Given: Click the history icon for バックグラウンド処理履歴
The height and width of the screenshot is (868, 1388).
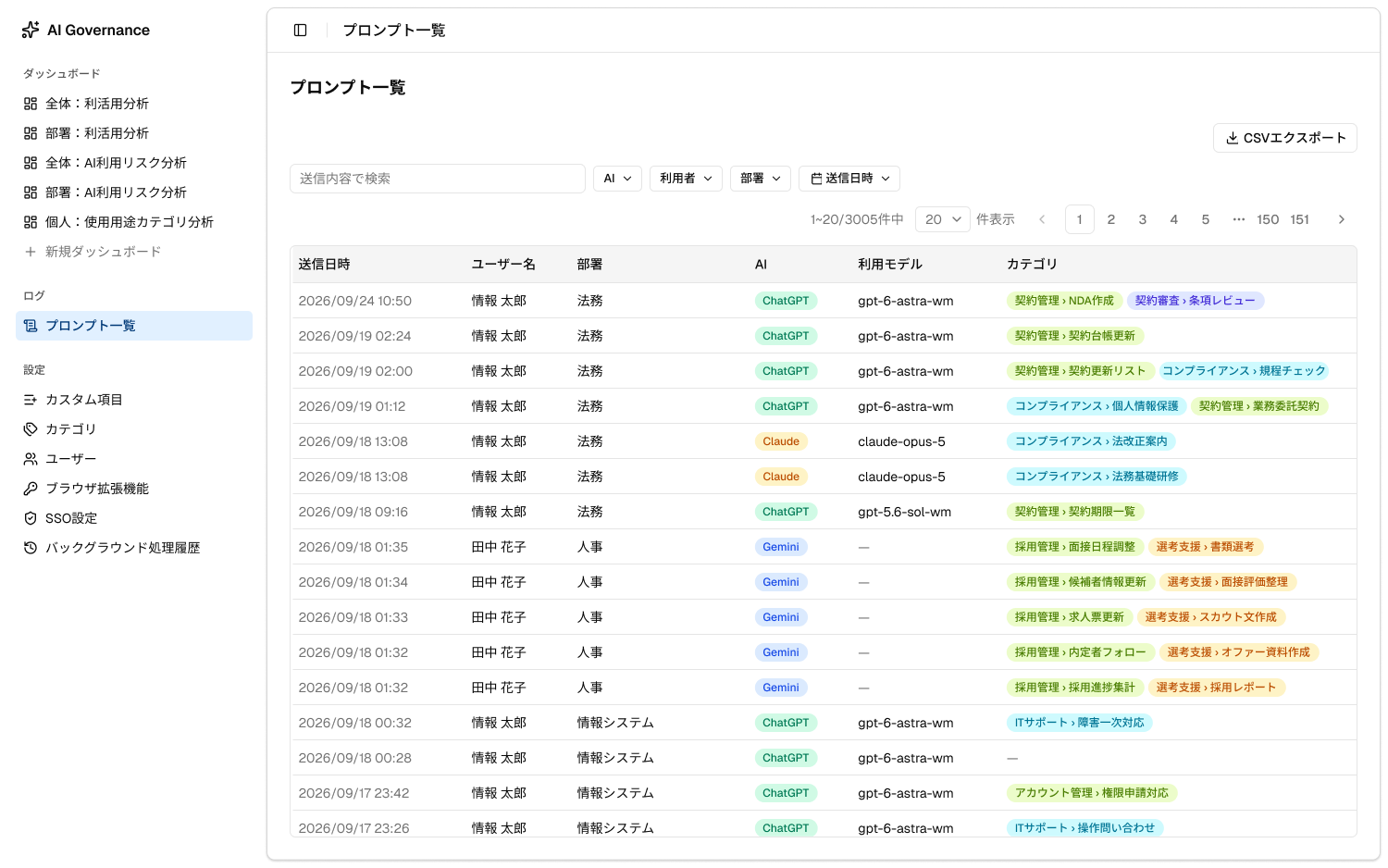Looking at the screenshot, I should [x=31, y=548].
